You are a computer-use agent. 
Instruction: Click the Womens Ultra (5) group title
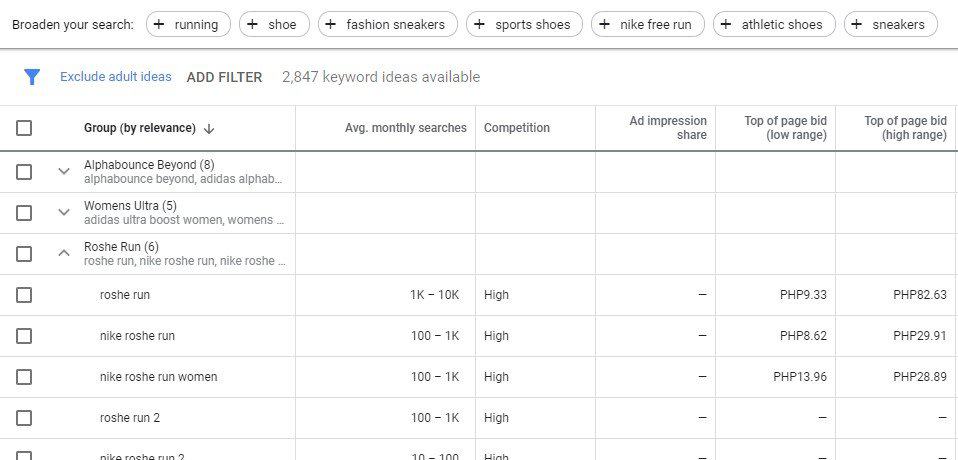(x=130, y=206)
